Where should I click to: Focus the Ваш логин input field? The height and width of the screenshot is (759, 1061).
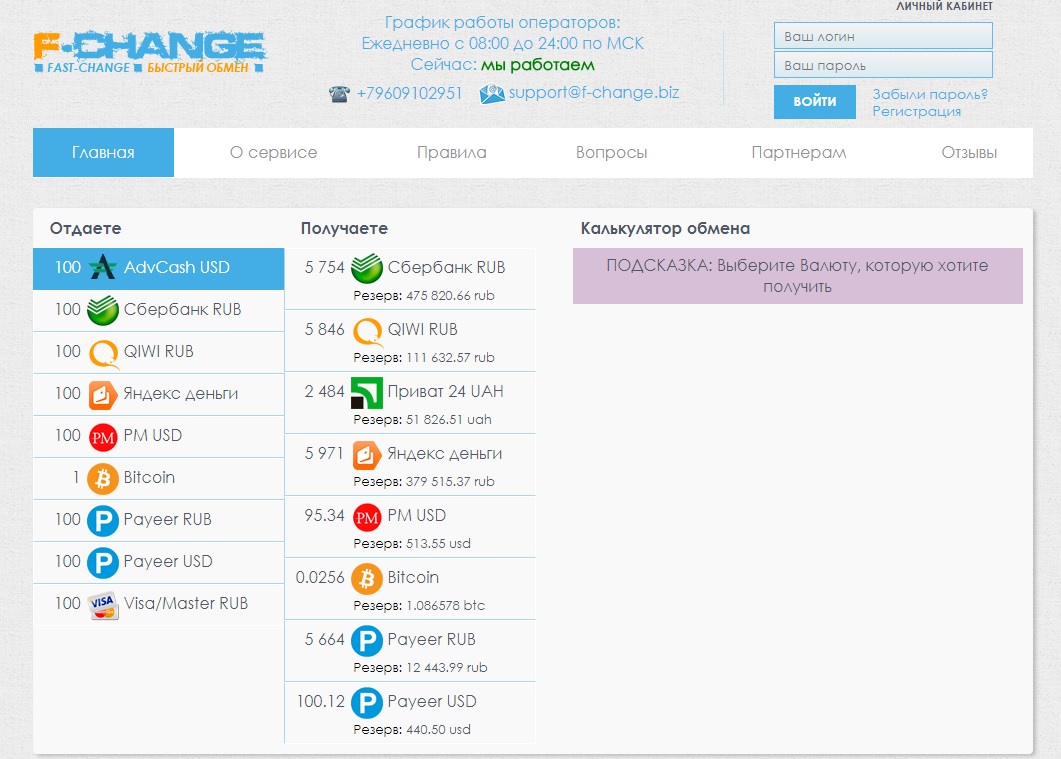(x=883, y=36)
